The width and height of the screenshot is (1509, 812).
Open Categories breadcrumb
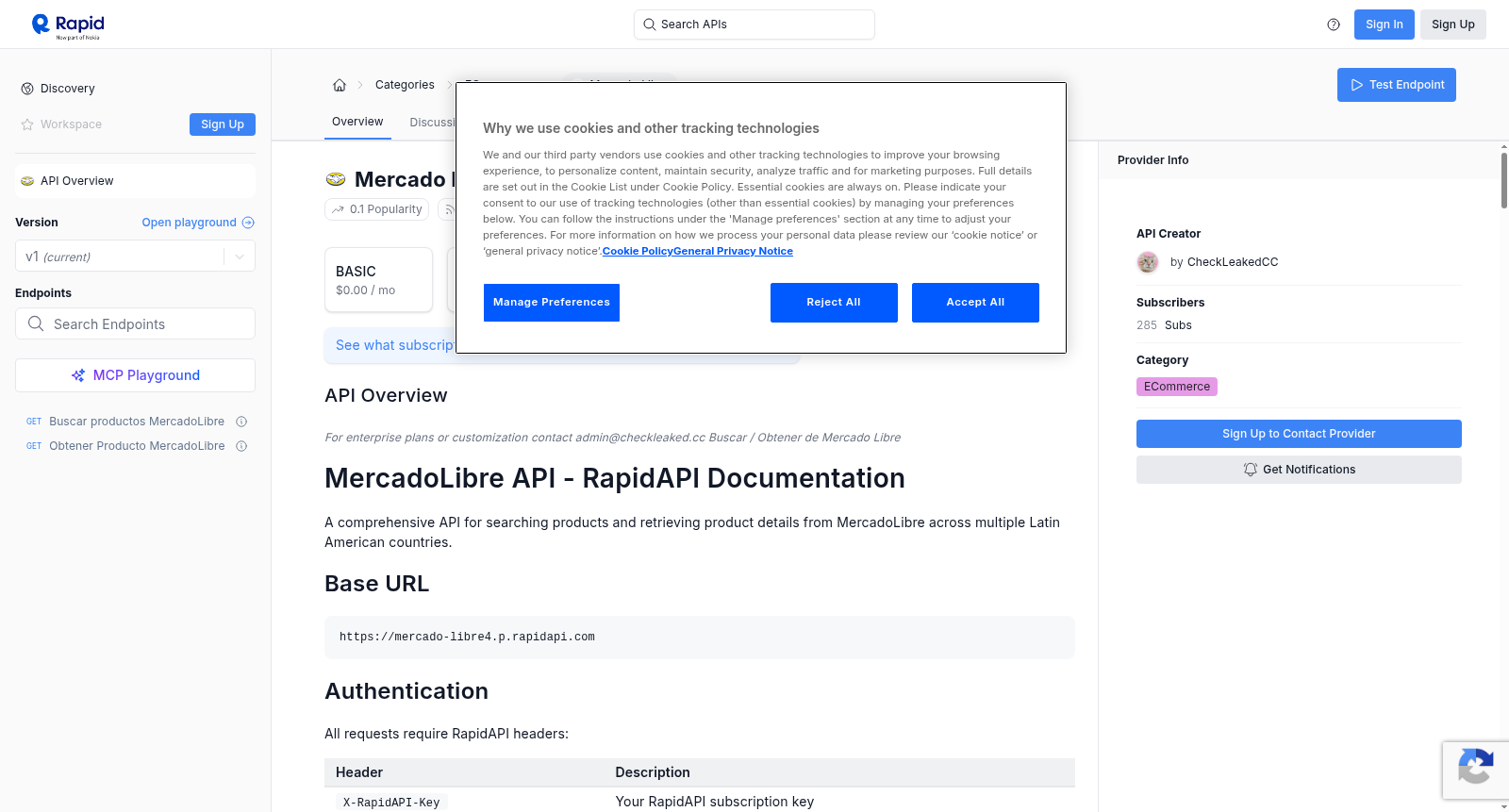pos(405,85)
